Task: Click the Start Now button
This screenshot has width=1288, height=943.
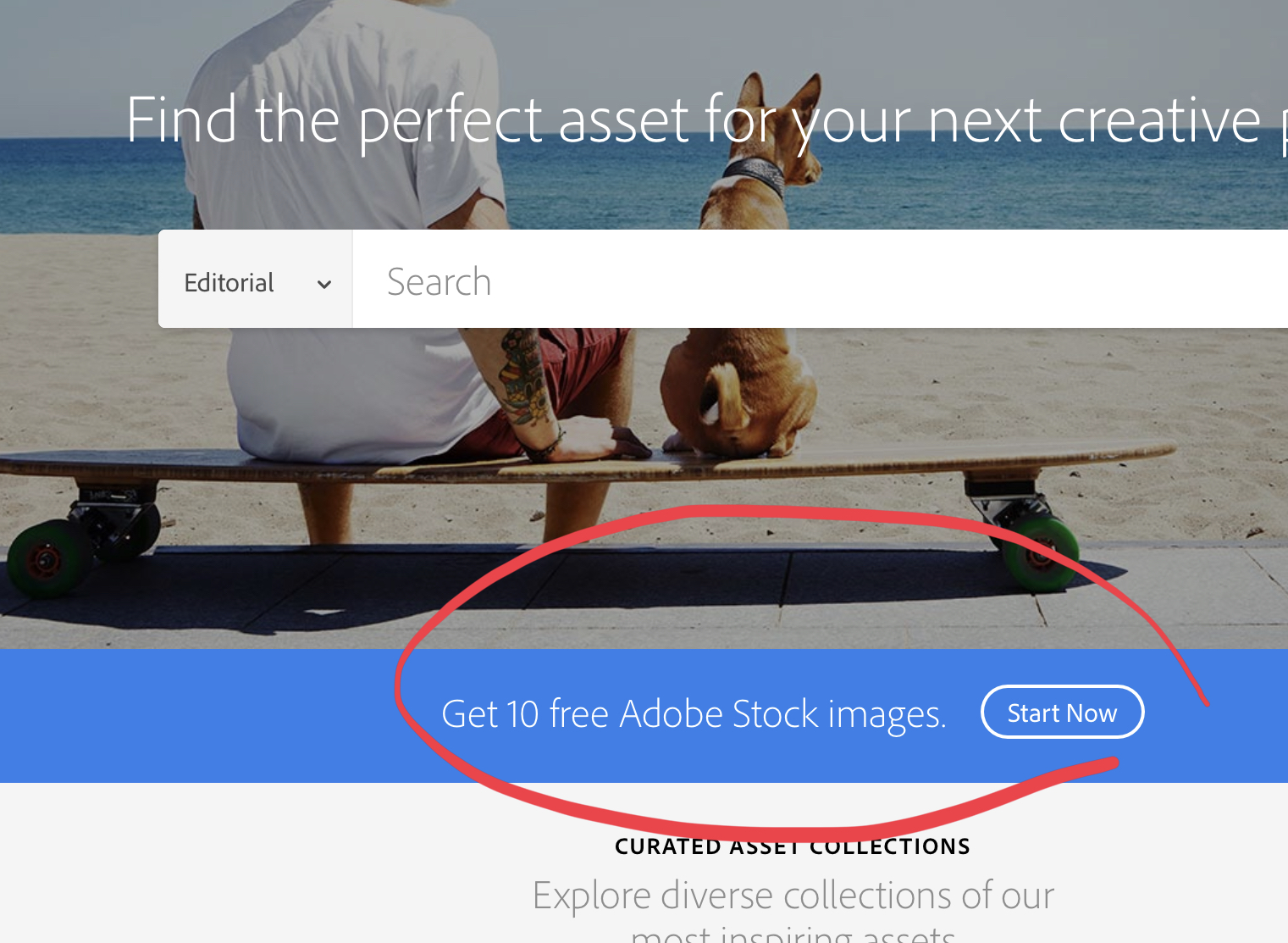Action: (x=1062, y=713)
